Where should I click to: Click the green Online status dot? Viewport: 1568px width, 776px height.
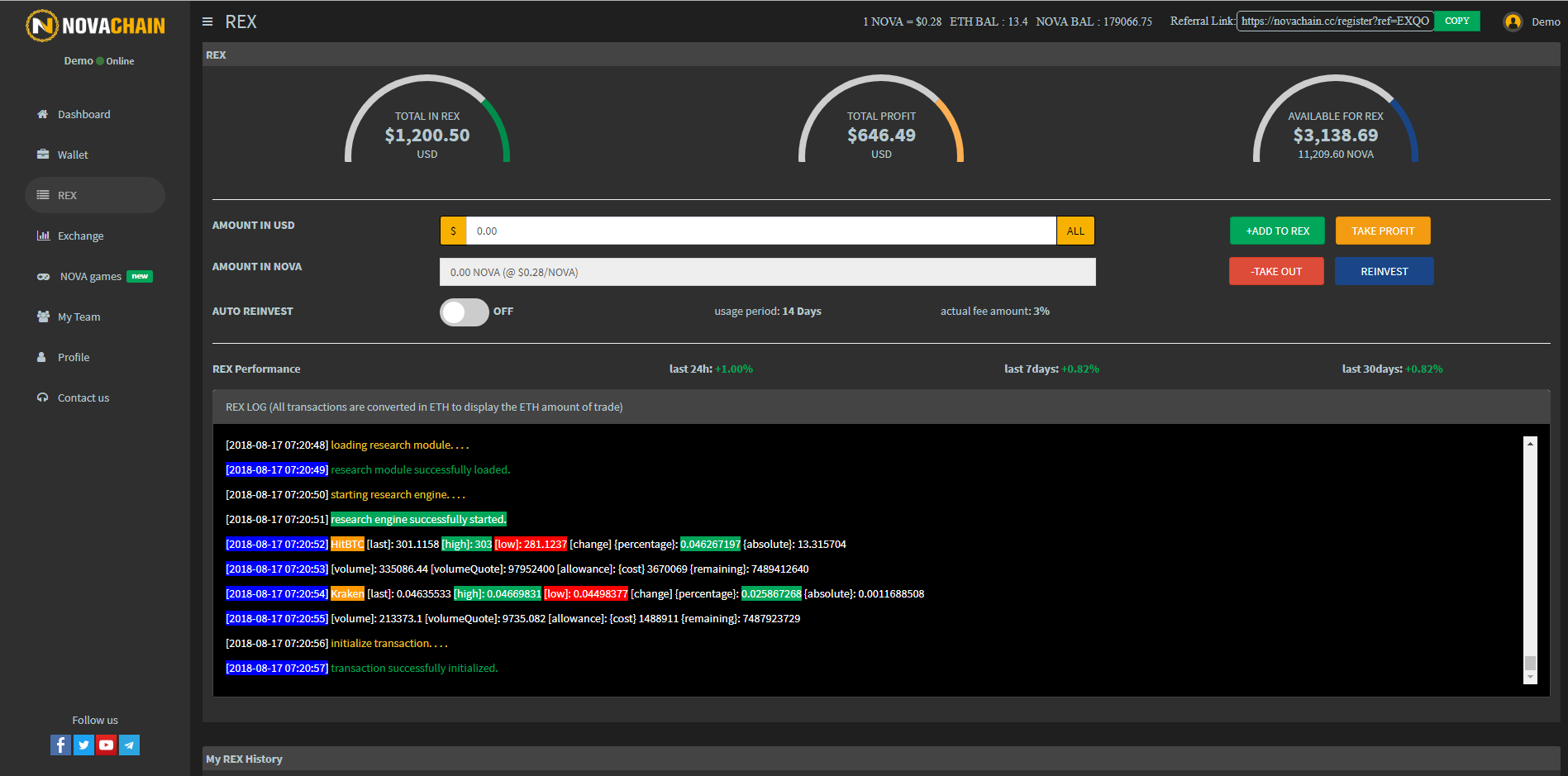[x=100, y=61]
